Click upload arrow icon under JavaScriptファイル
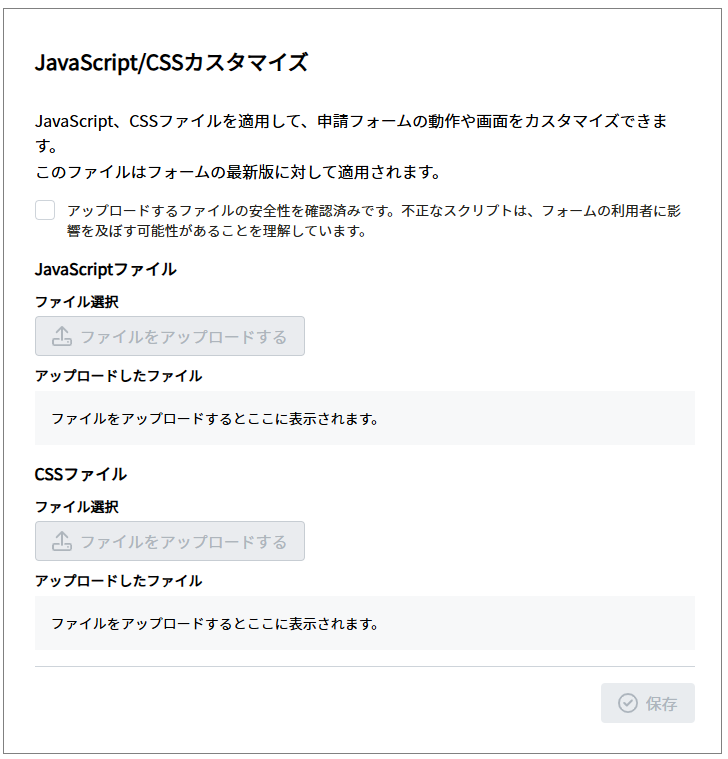728x759 pixels. click(62, 336)
